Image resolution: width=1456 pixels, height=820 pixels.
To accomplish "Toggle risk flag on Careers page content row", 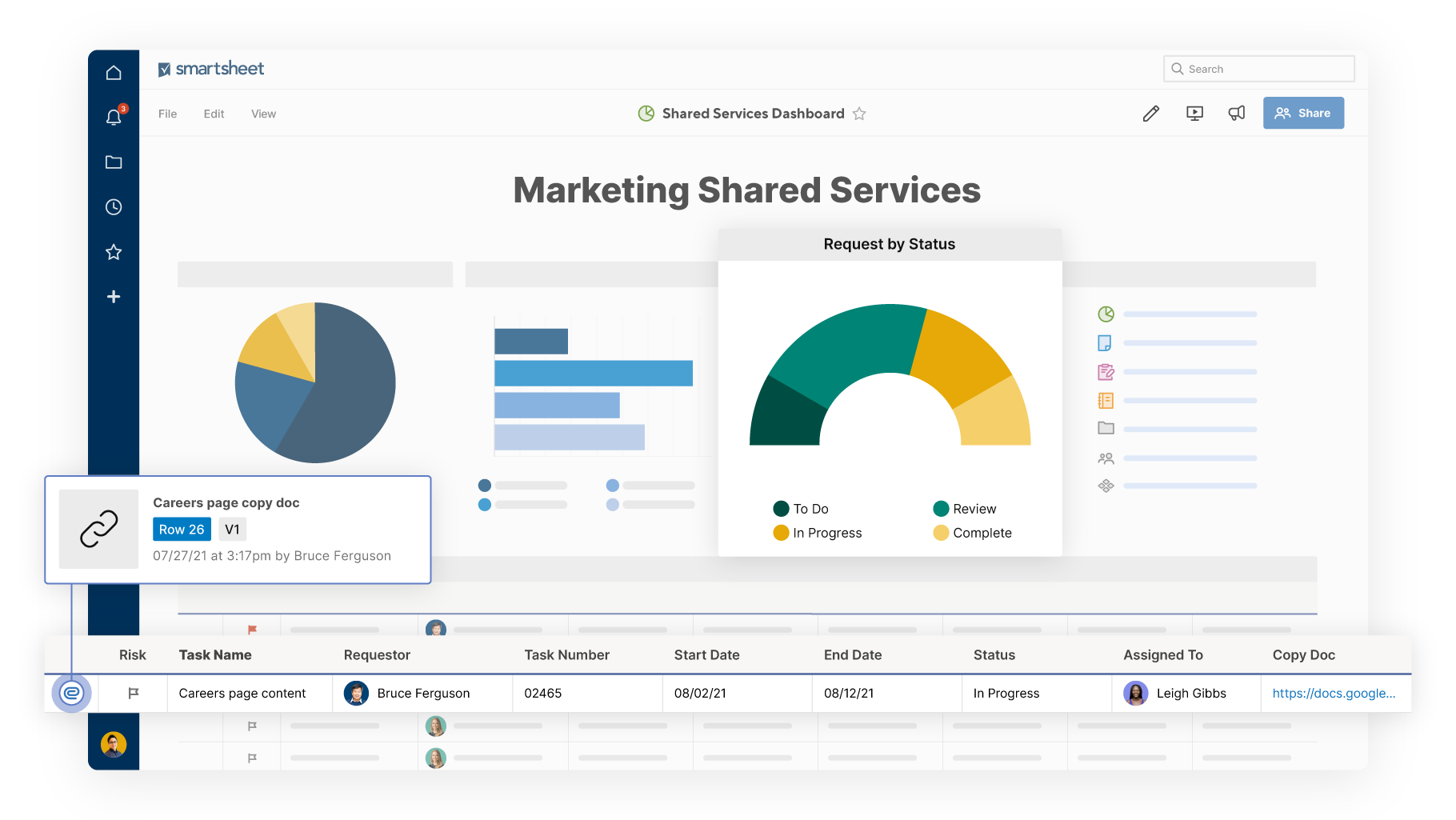I will coord(134,693).
